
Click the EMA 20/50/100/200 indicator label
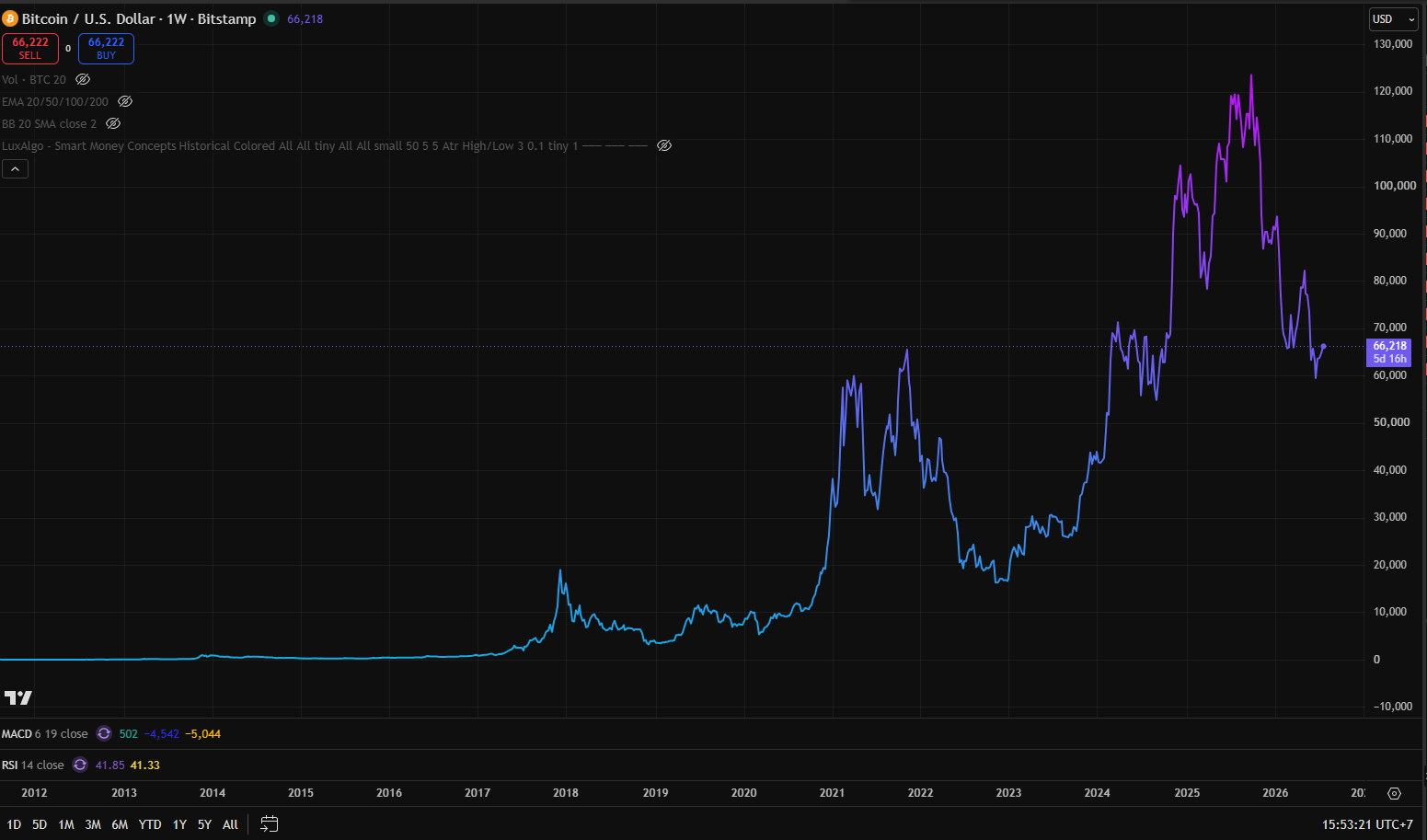[55, 101]
